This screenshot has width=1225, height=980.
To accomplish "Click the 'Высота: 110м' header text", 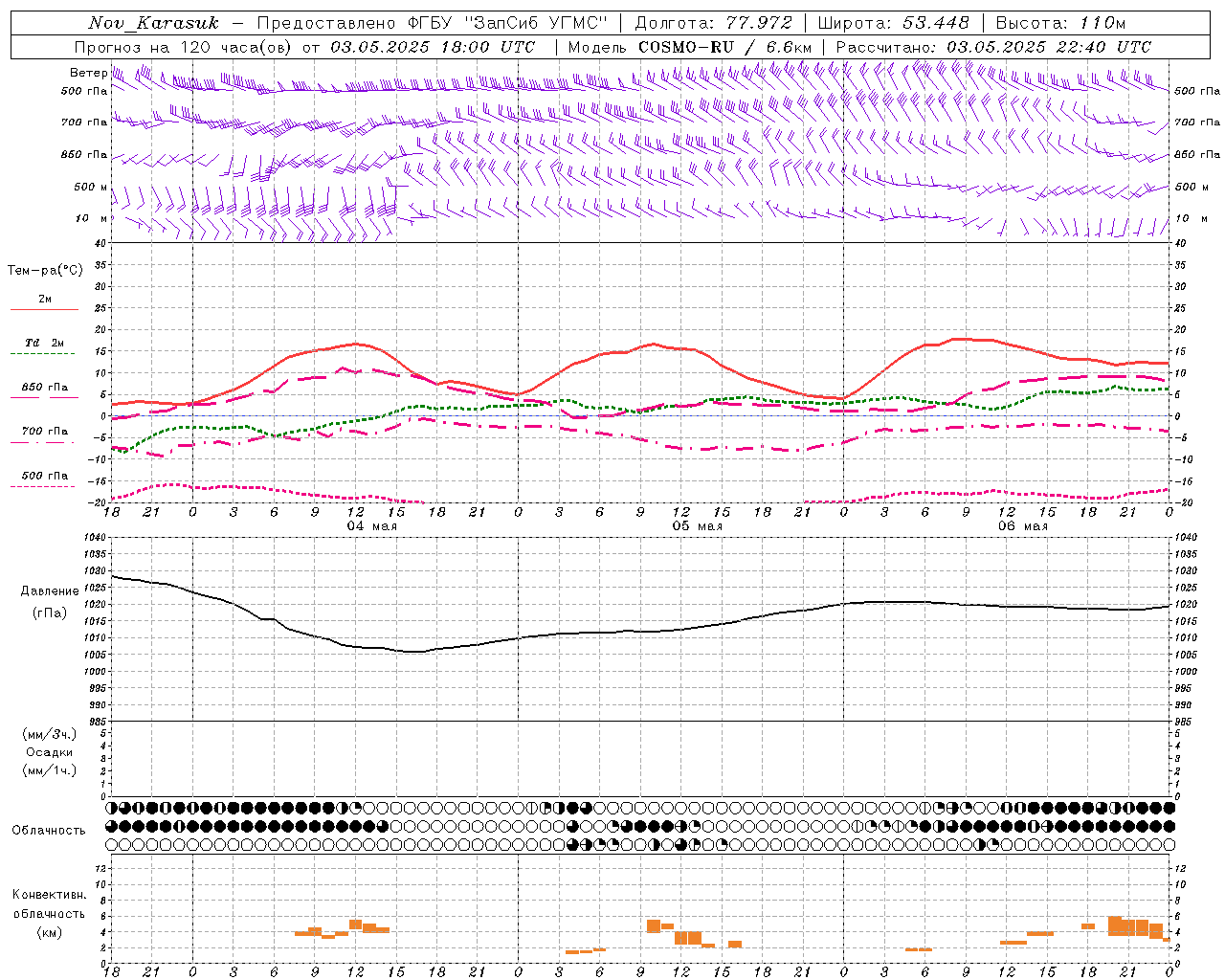I will 1060,23.
